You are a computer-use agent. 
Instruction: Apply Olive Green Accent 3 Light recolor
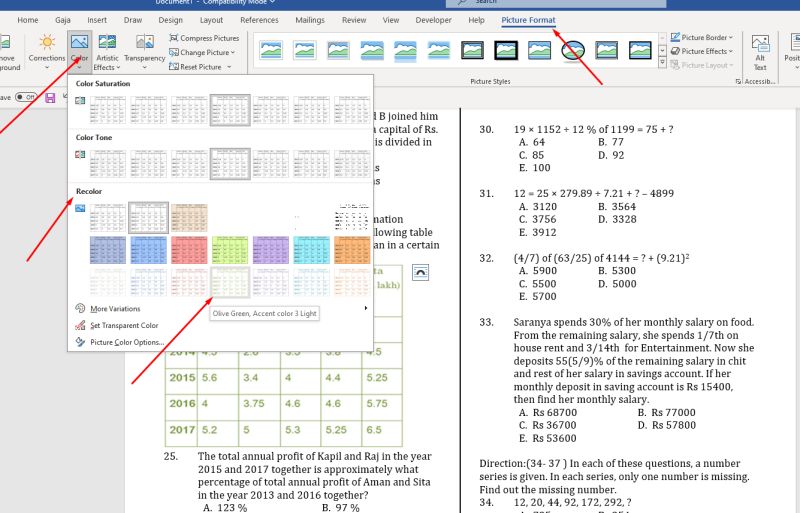pyautogui.click(x=230, y=282)
